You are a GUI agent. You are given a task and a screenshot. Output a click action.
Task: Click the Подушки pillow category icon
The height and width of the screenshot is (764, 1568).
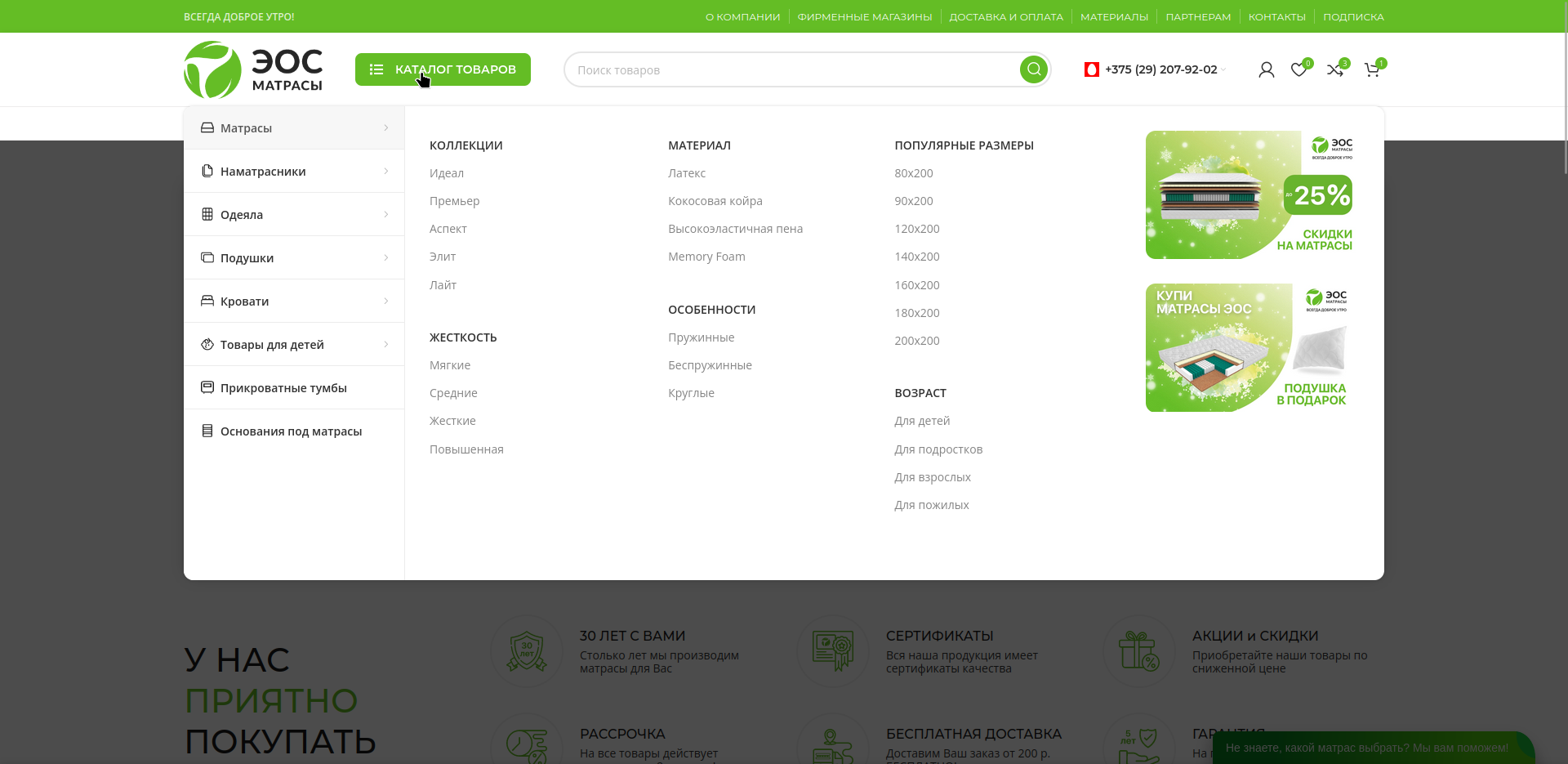click(x=207, y=257)
